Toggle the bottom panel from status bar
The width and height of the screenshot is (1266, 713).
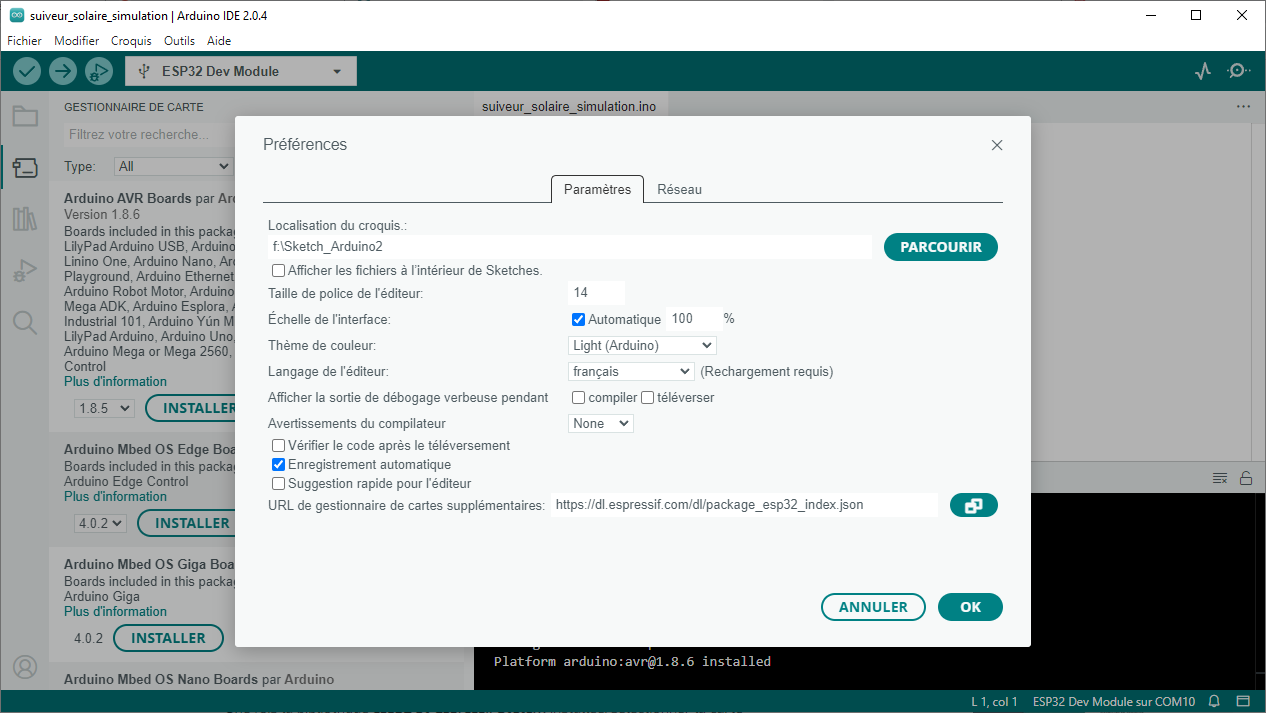1243,701
